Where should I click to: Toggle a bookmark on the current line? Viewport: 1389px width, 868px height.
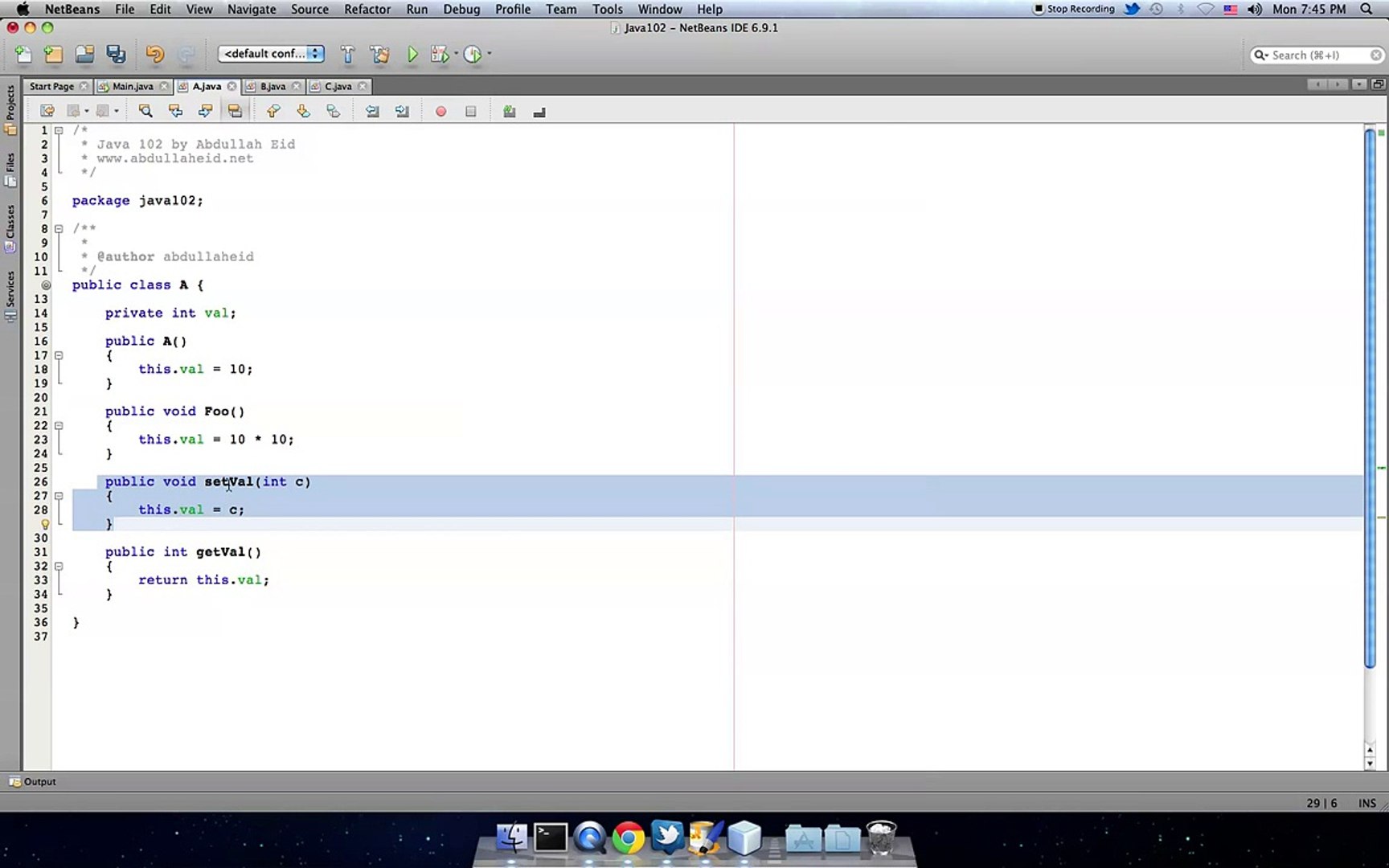333,112
